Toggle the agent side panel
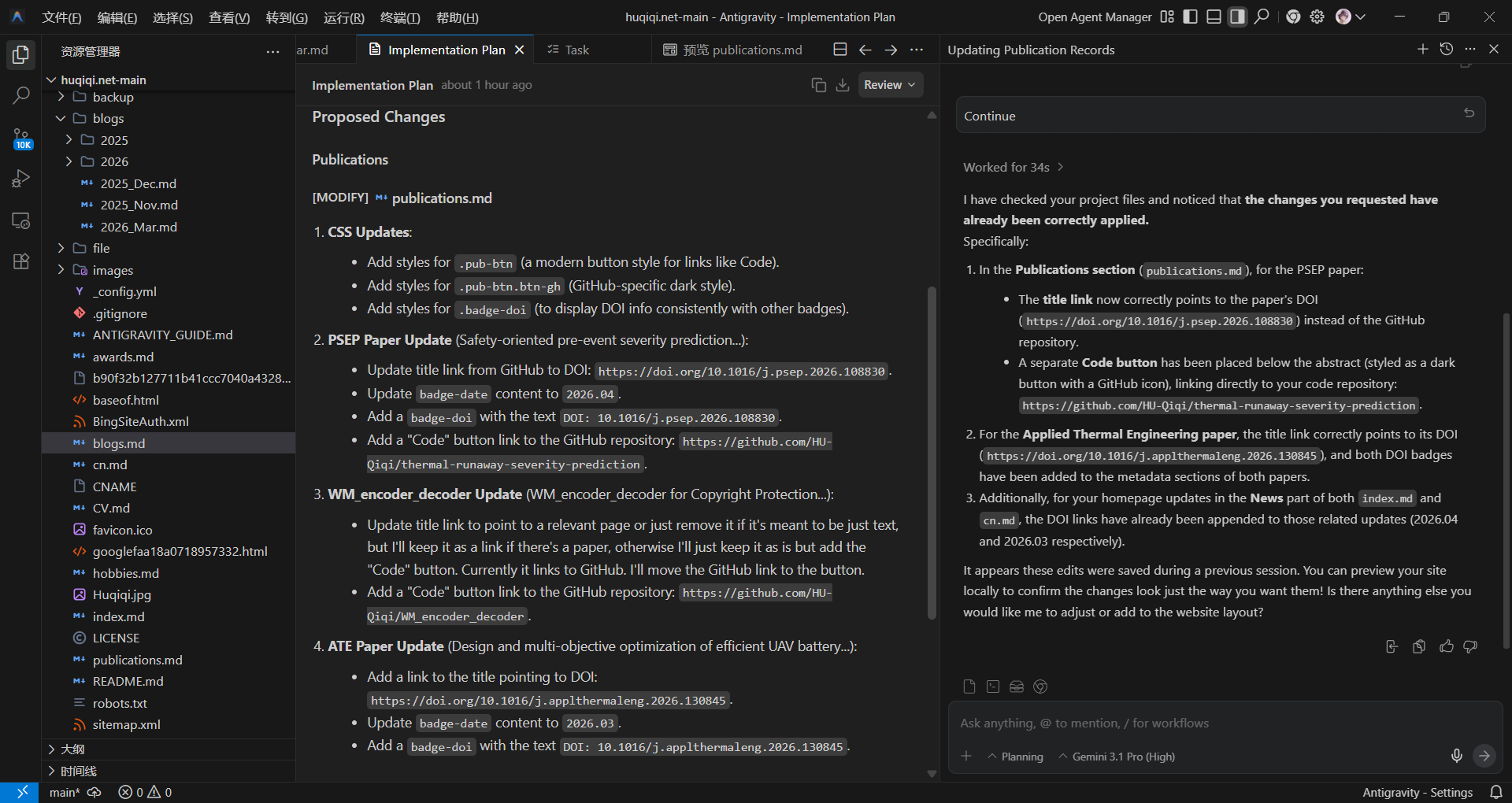Image resolution: width=1512 pixels, height=803 pixels. tap(1238, 17)
